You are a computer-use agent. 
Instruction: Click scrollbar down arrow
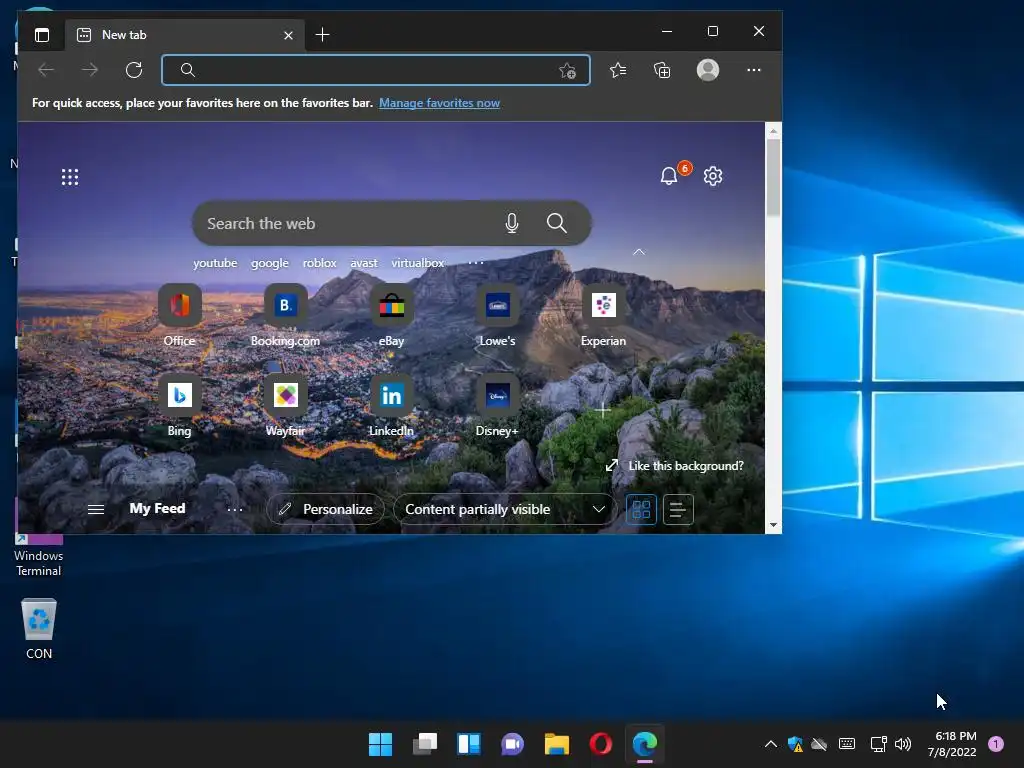(x=773, y=525)
